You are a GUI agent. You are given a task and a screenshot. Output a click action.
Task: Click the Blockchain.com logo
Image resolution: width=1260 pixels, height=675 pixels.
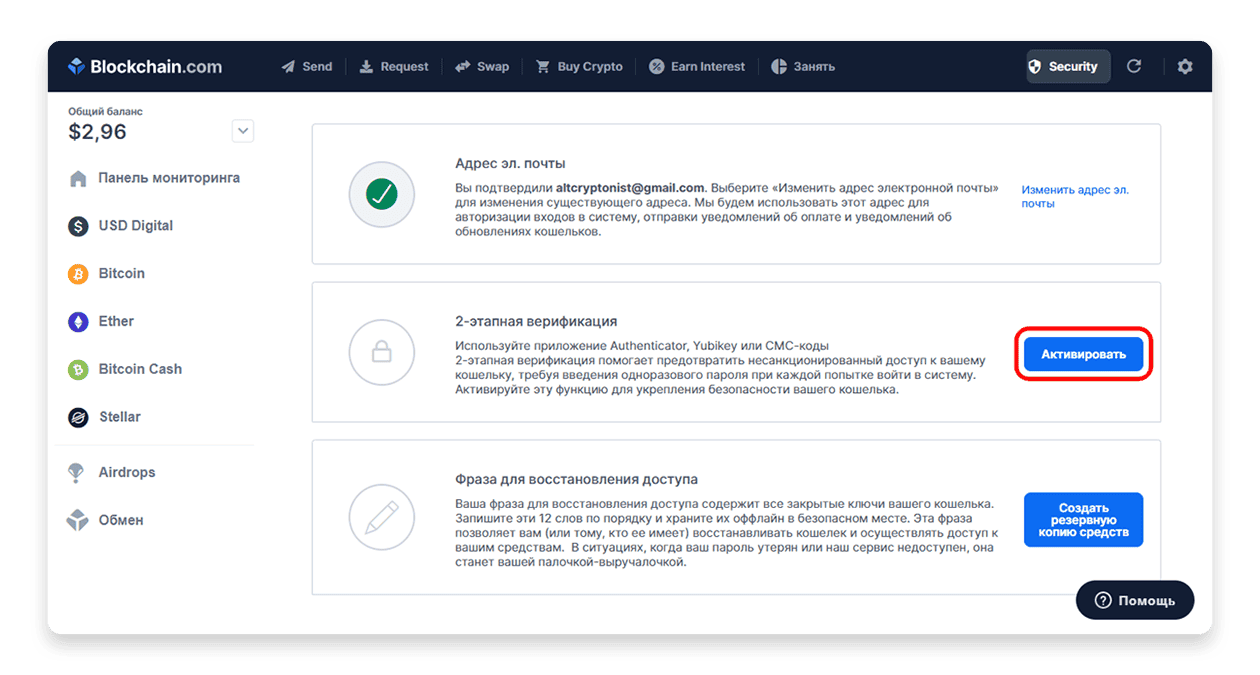(145, 67)
